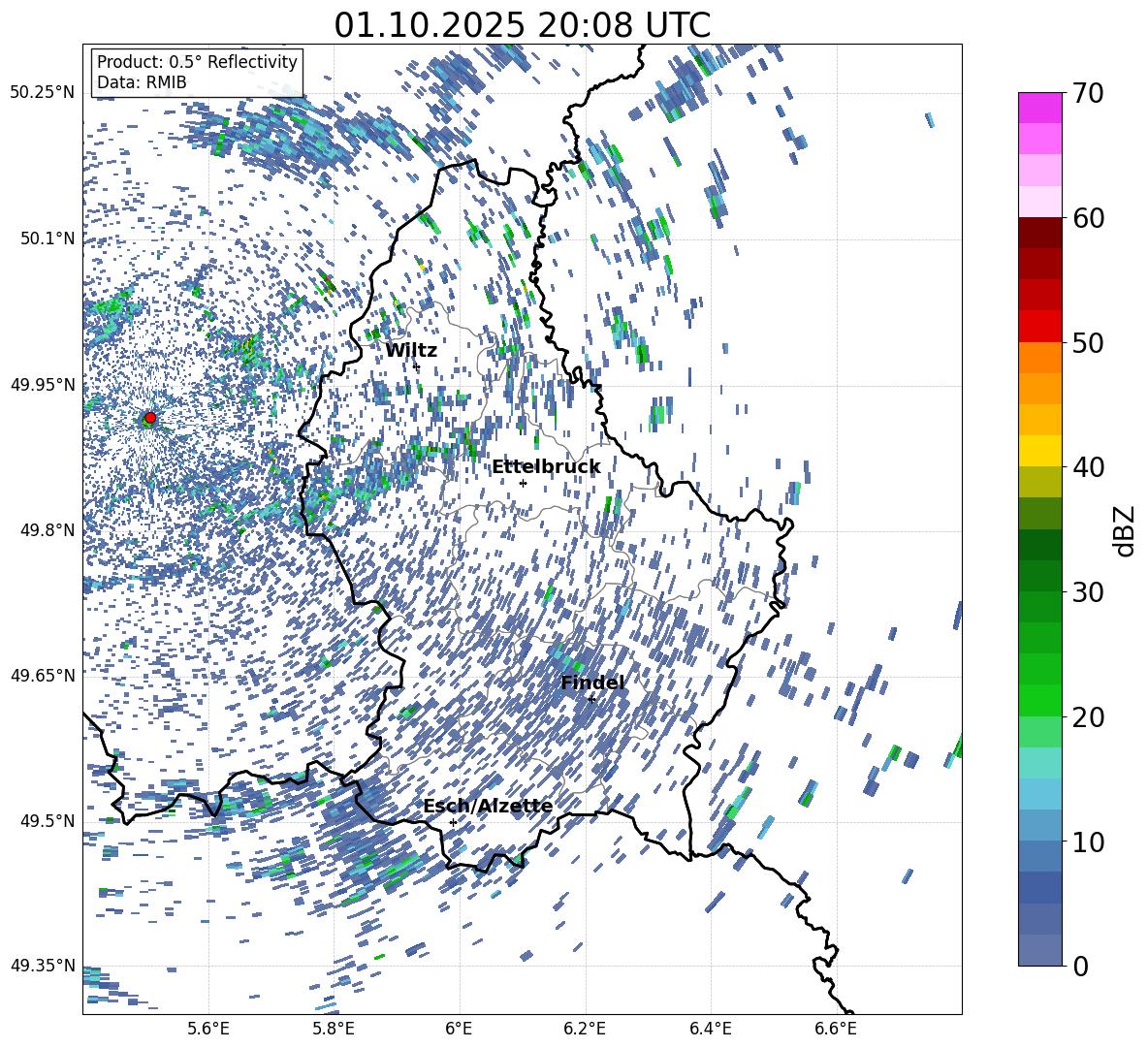Select the Wiltz city label
The image size is (1148, 1048).
pos(411,350)
